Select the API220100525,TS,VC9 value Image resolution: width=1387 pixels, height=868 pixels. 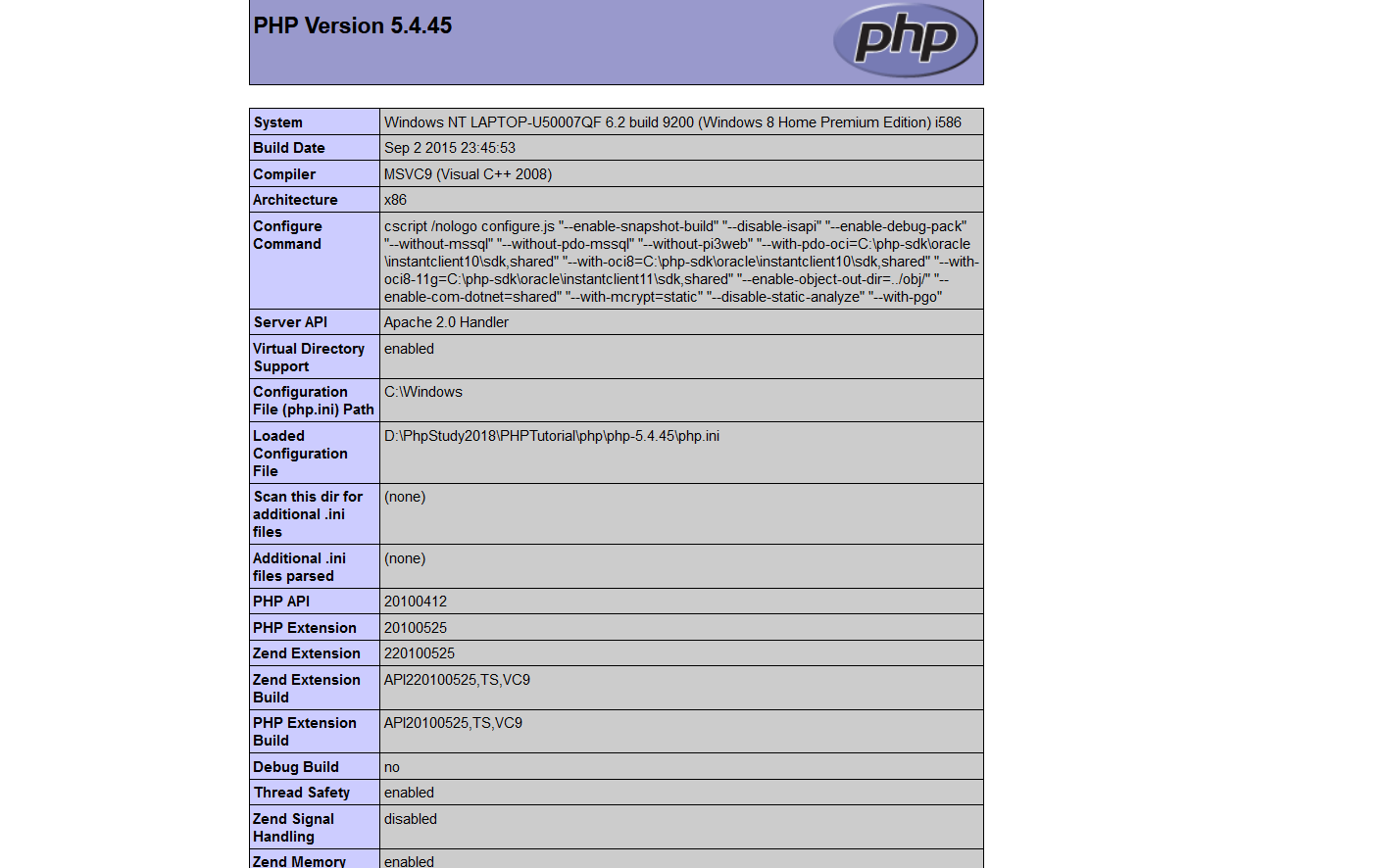click(x=457, y=680)
